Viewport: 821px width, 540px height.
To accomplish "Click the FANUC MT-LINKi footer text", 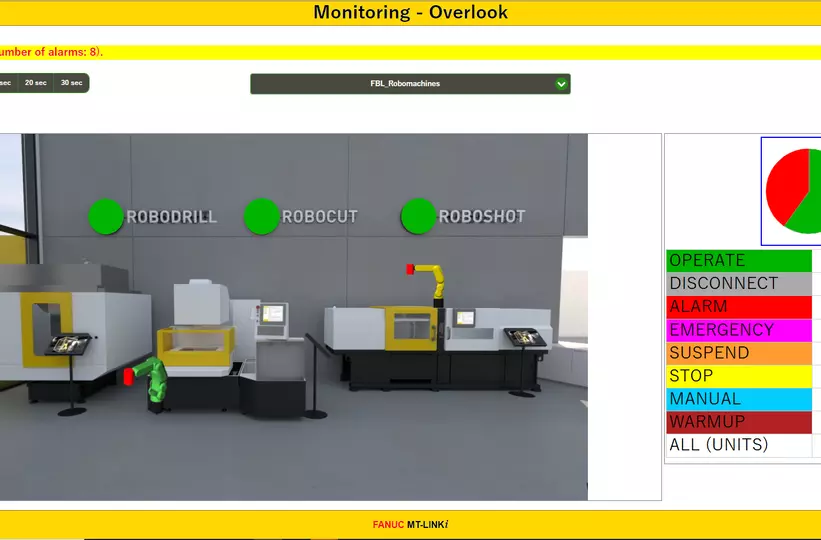I will [x=410, y=524].
